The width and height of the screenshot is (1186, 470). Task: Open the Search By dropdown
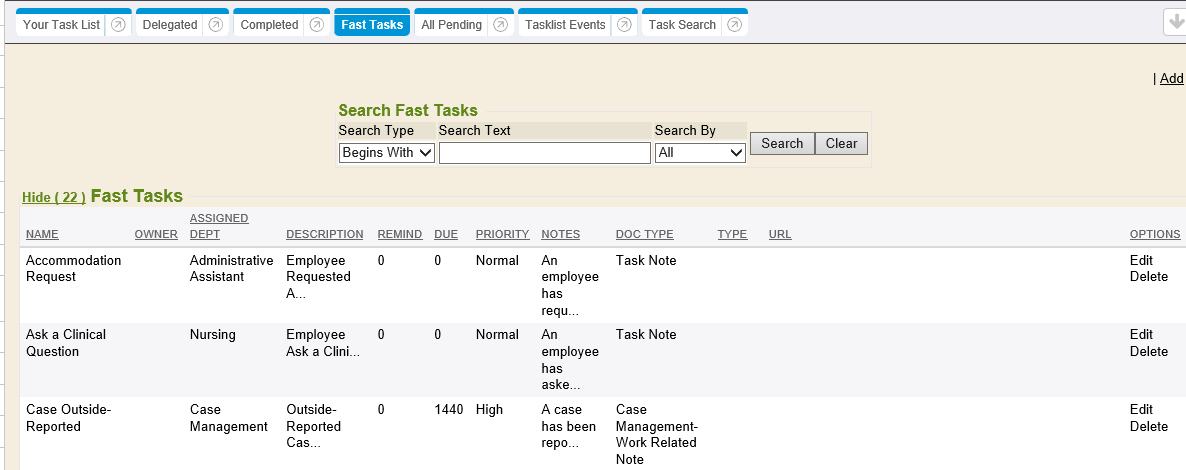click(x=700, y=153)
